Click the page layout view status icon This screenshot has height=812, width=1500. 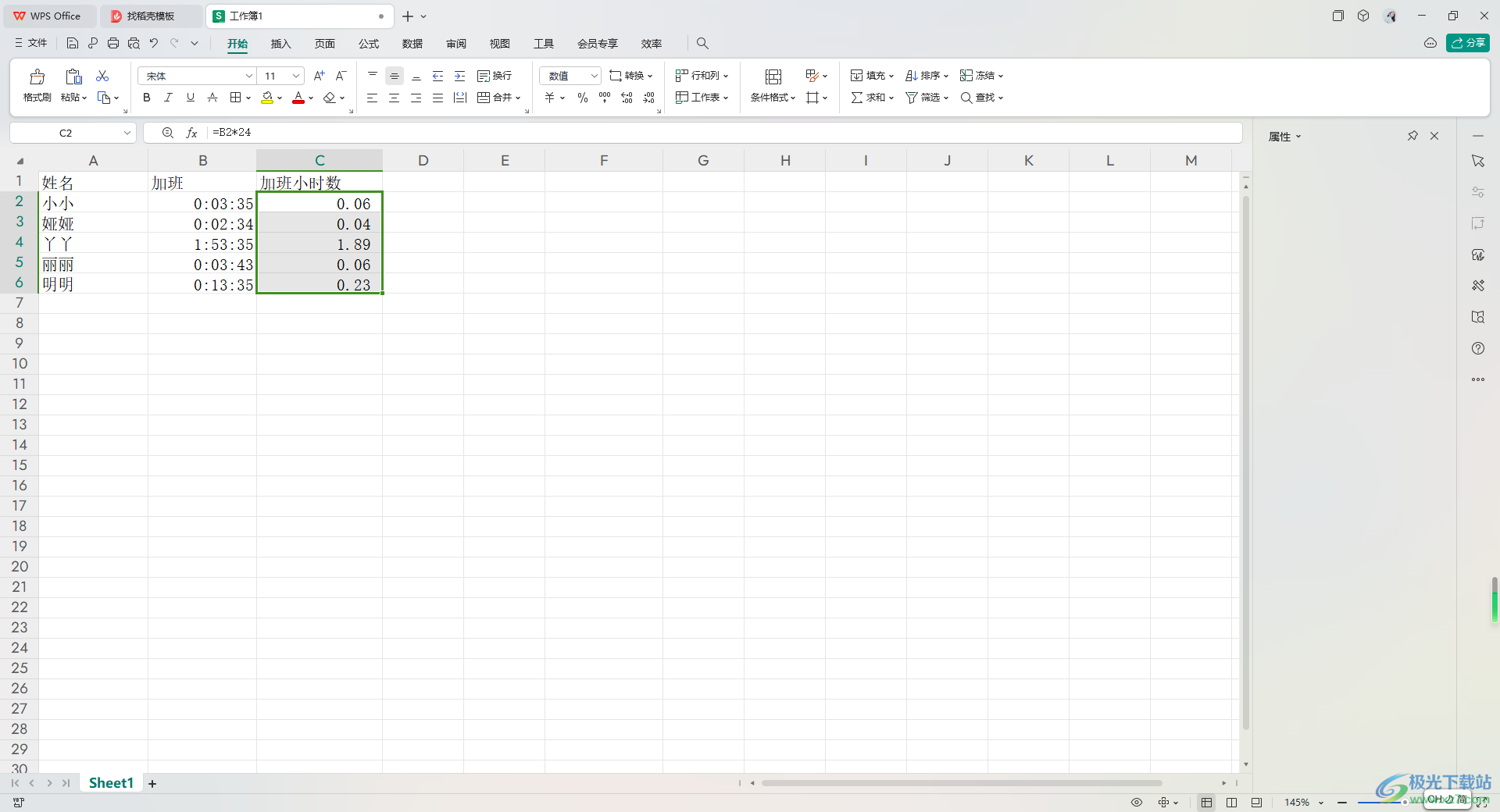1232,802
